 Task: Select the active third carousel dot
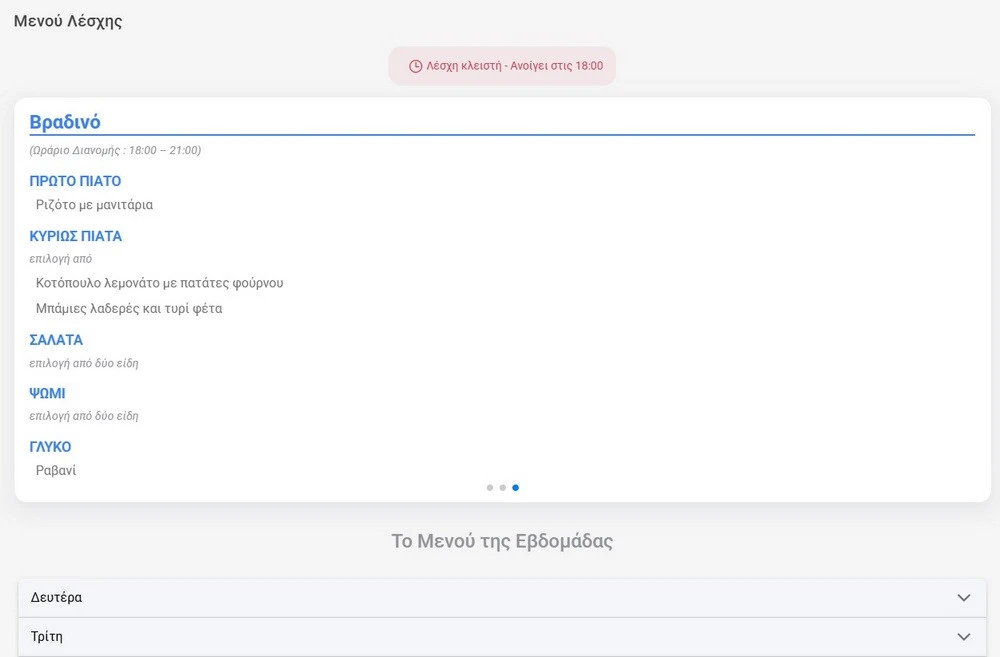[x=515, y=488]
